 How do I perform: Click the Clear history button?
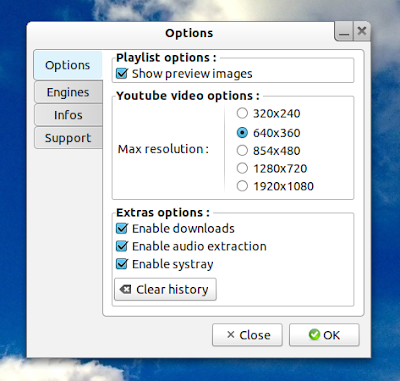tap(165, 289)
